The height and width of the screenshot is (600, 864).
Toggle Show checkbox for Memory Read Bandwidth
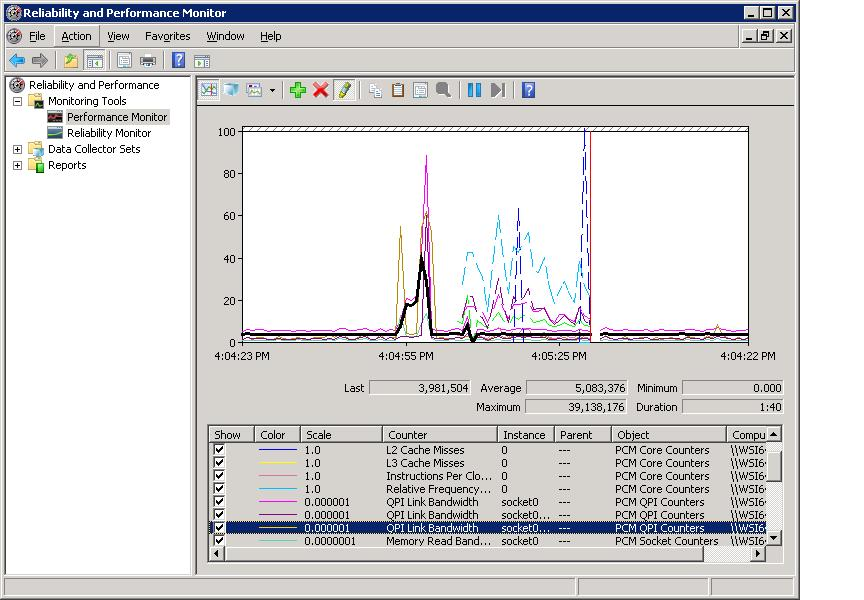click(x=219, y=541)
